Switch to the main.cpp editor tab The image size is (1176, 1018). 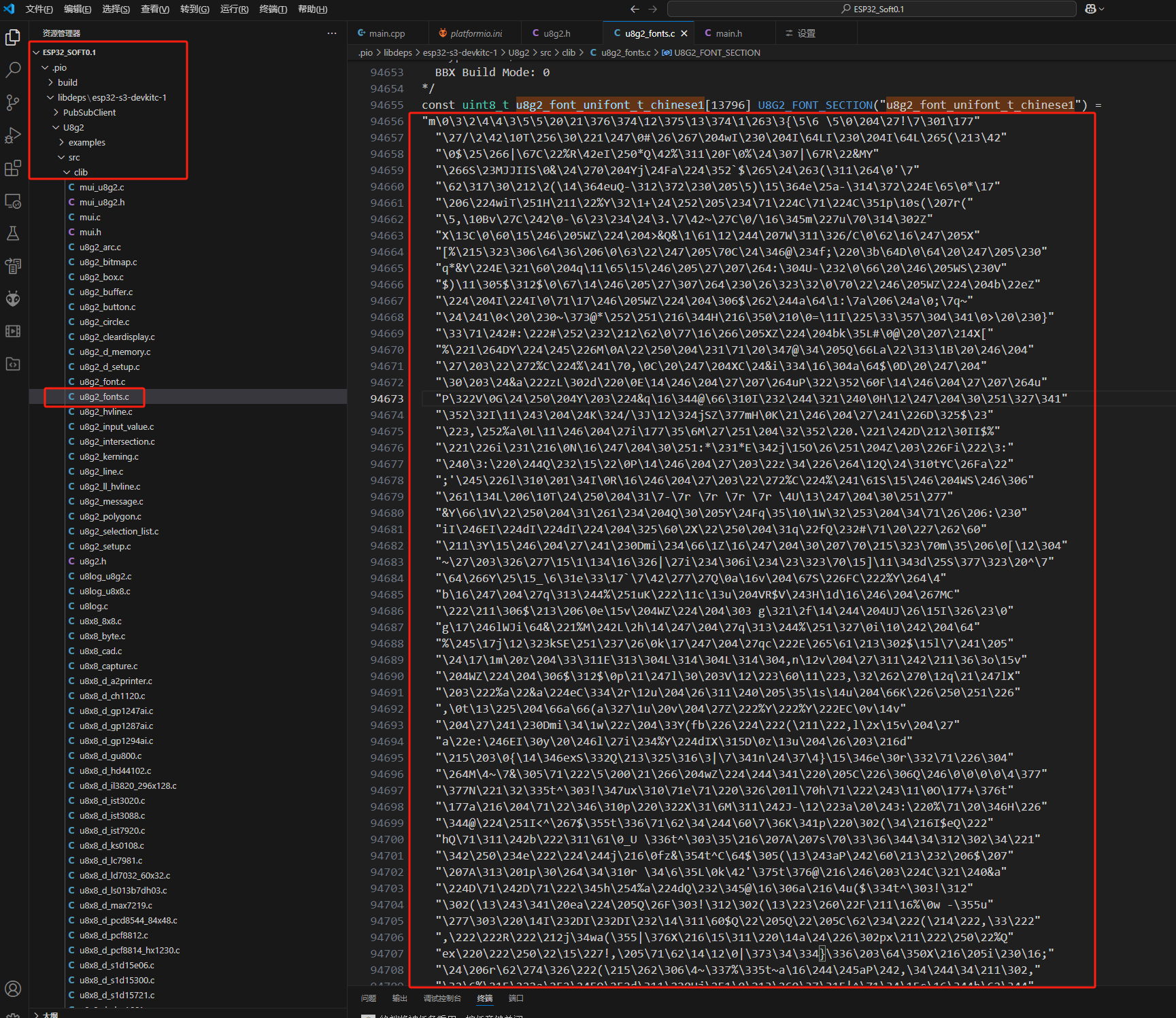pyautogui.click(x=386, y=33)
